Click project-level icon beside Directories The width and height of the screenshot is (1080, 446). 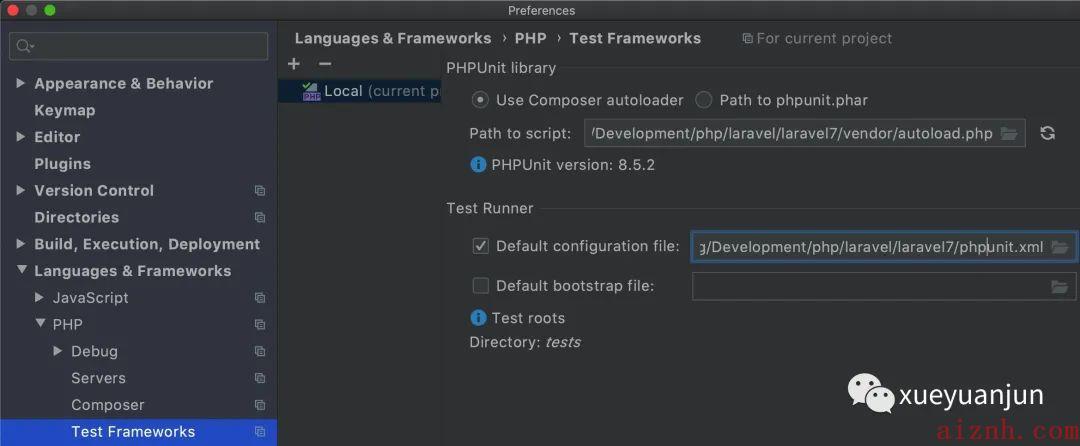(260, 217)
